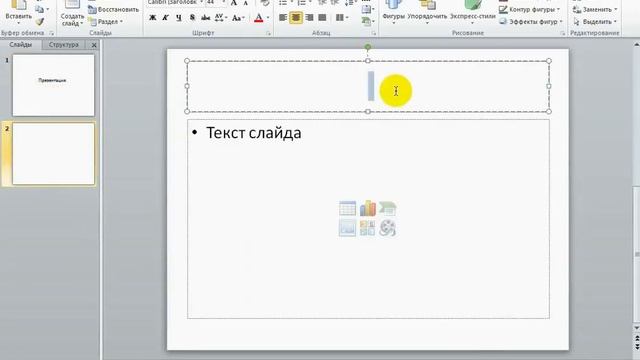Align text right in paragraph group
The width and height of the screenshot is (640, 360).
tap(309, 18)
